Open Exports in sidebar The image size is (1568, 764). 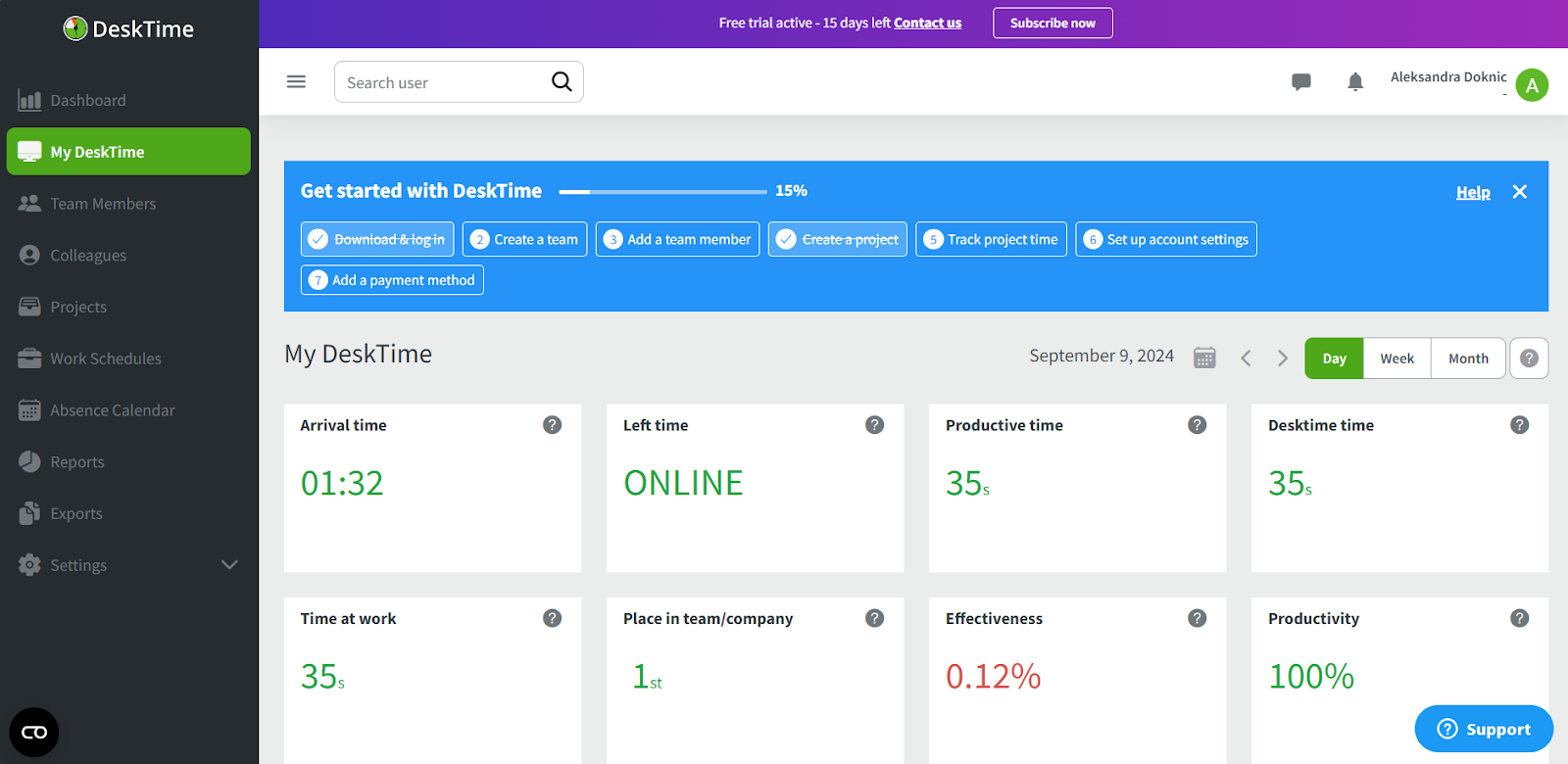tap(129, 513)
